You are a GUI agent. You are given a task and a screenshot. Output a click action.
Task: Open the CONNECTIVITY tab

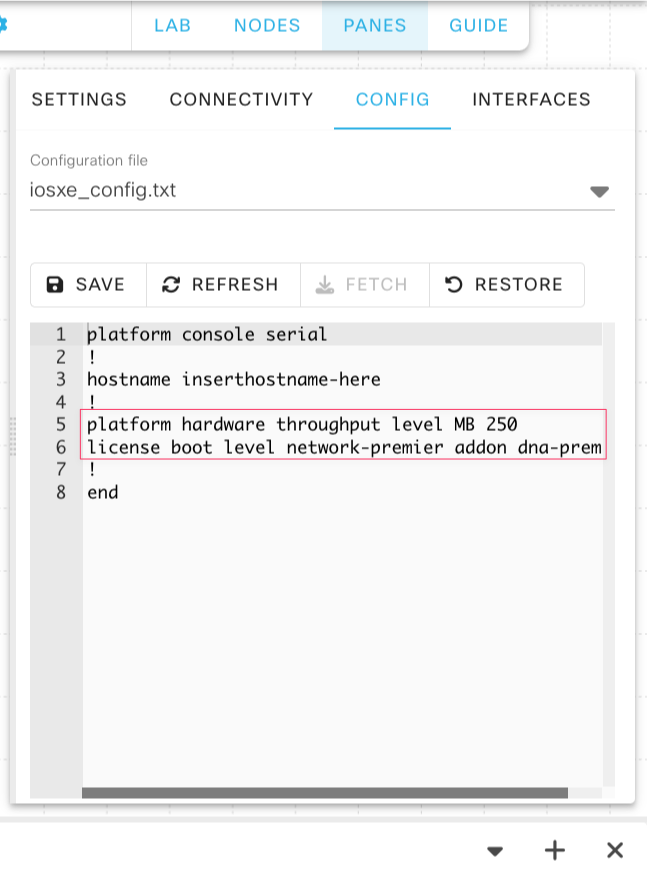(241, 99)
